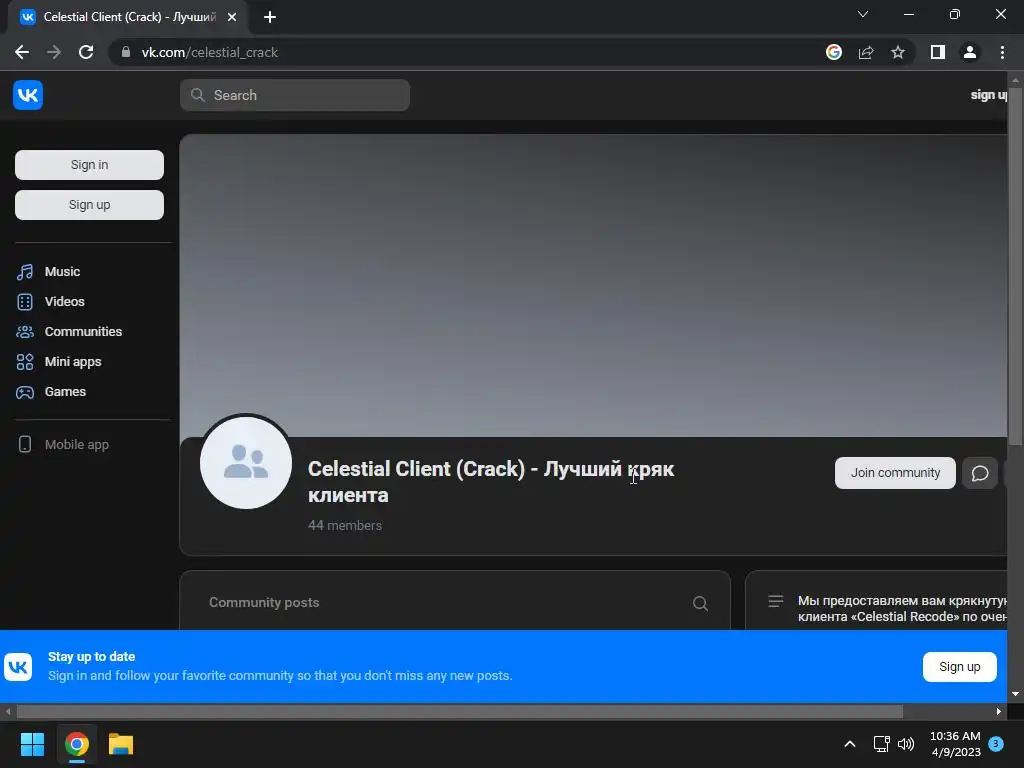
Task: Click the description lines icon
Action: [x=775, y=601]
